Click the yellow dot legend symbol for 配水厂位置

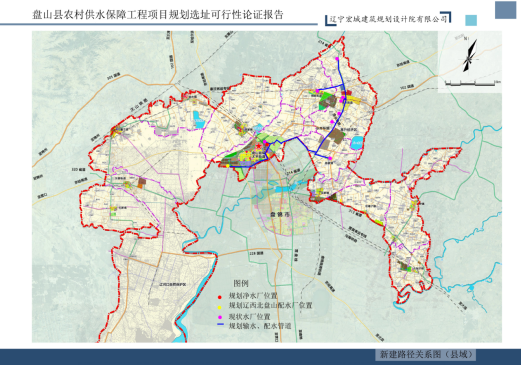point(220,306)
